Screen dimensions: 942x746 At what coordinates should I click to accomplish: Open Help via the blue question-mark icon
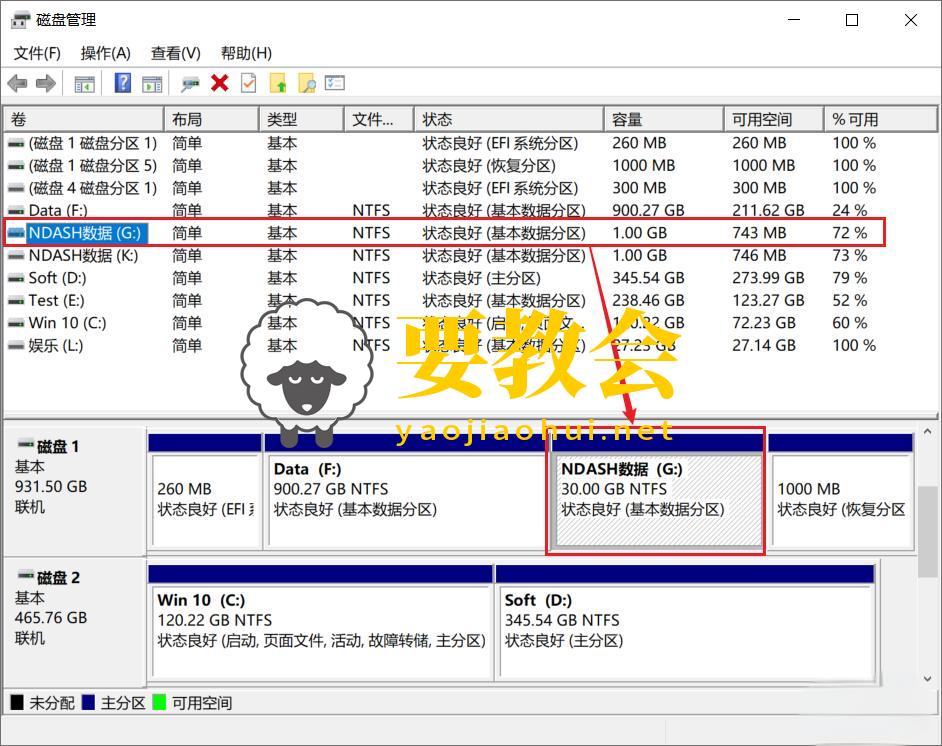[123, 83]
